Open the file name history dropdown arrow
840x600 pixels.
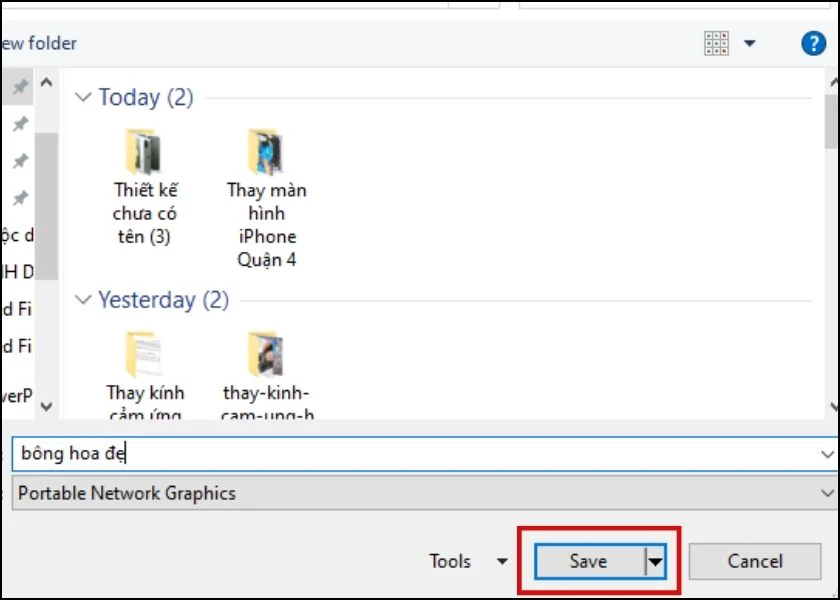tap(827, 454)
